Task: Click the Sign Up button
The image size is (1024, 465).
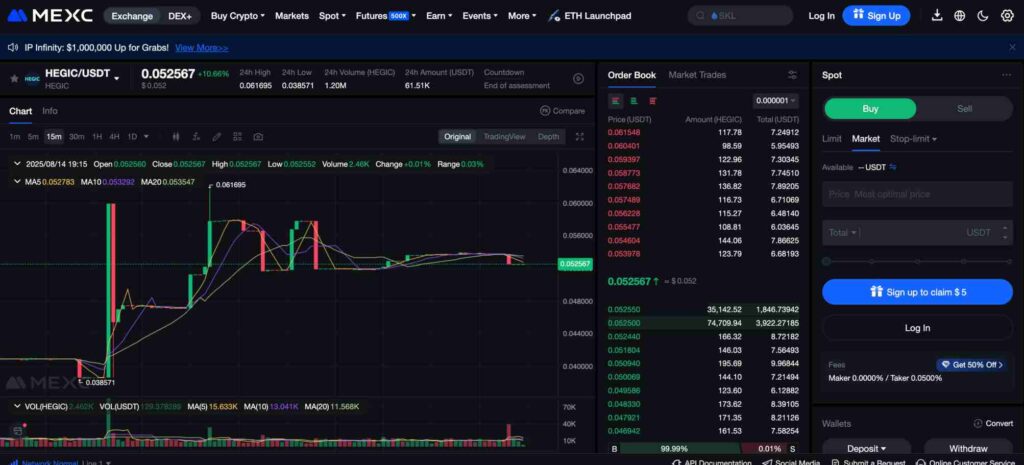Action: [876, 16]
